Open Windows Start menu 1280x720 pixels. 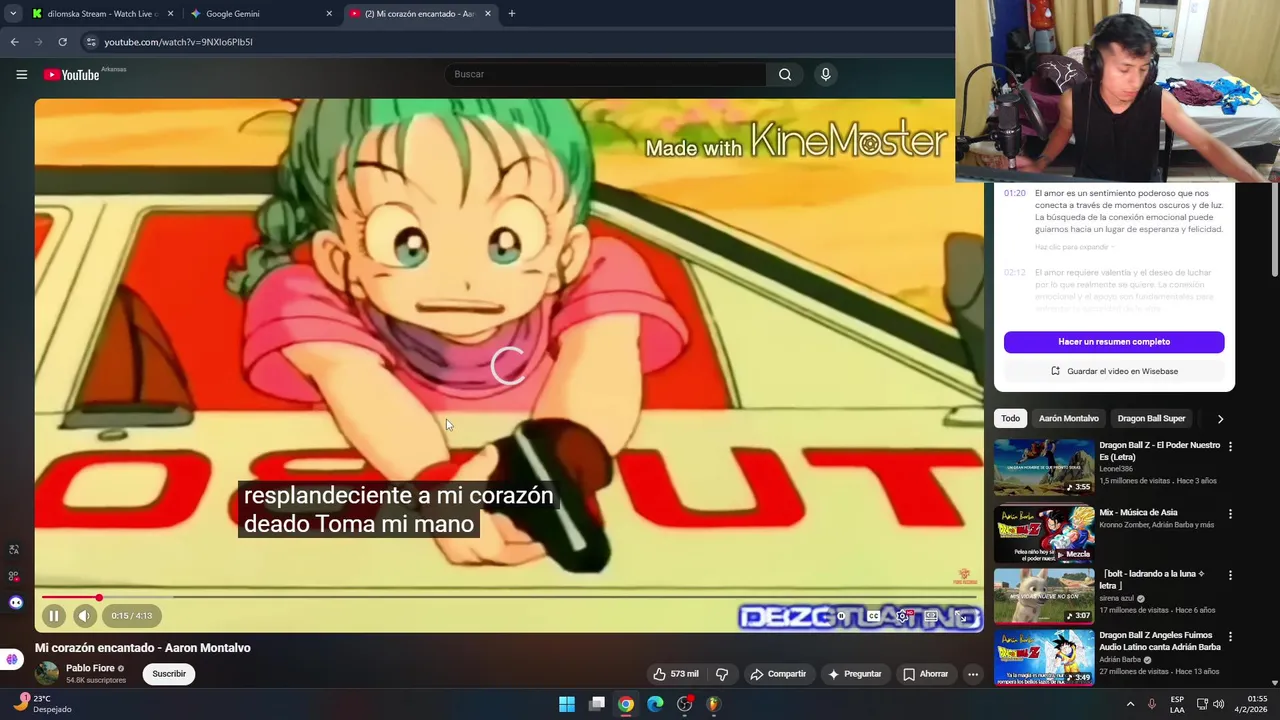(x=567, y=704)
